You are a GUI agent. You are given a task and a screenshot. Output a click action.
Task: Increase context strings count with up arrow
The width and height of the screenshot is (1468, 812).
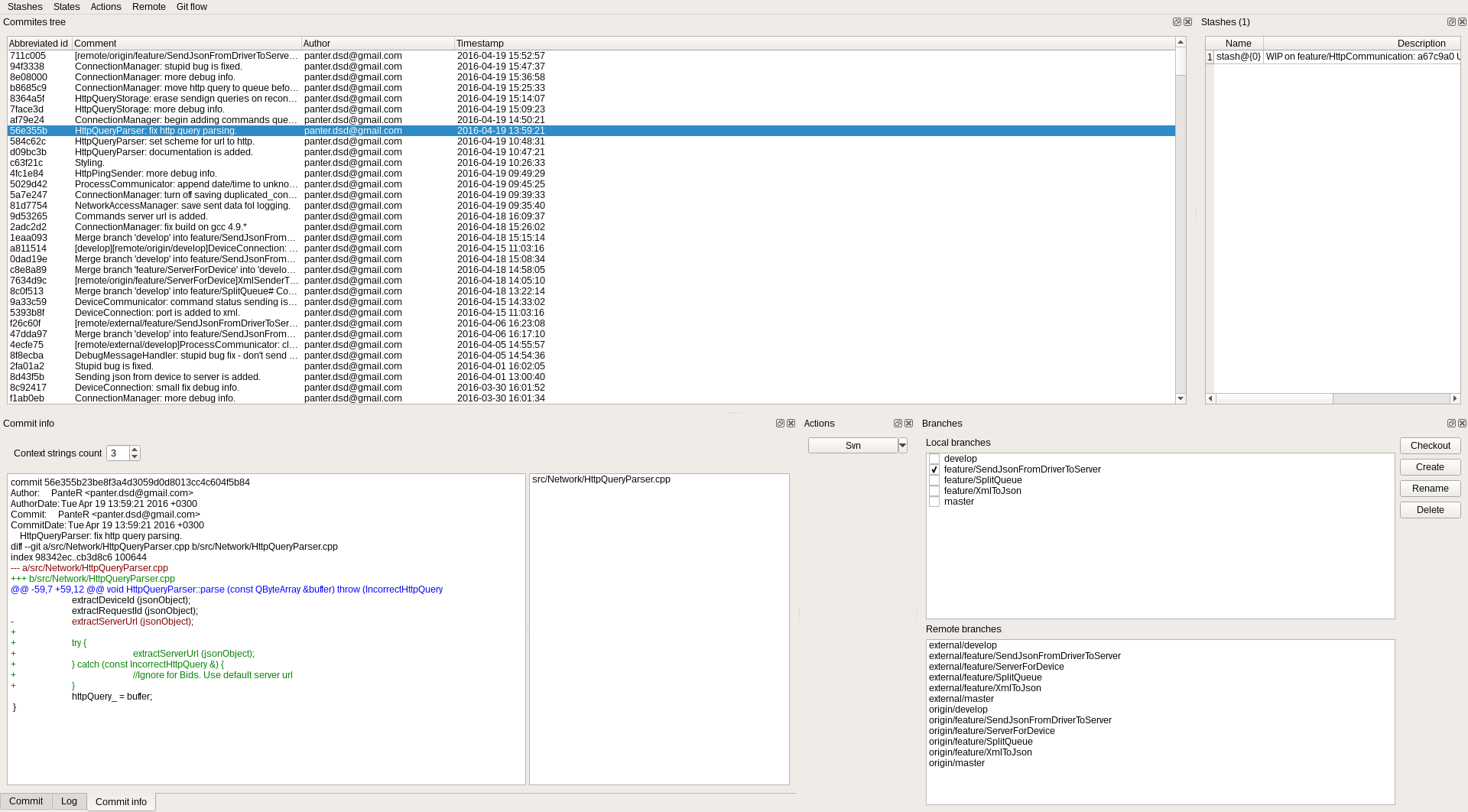(135, 450)
